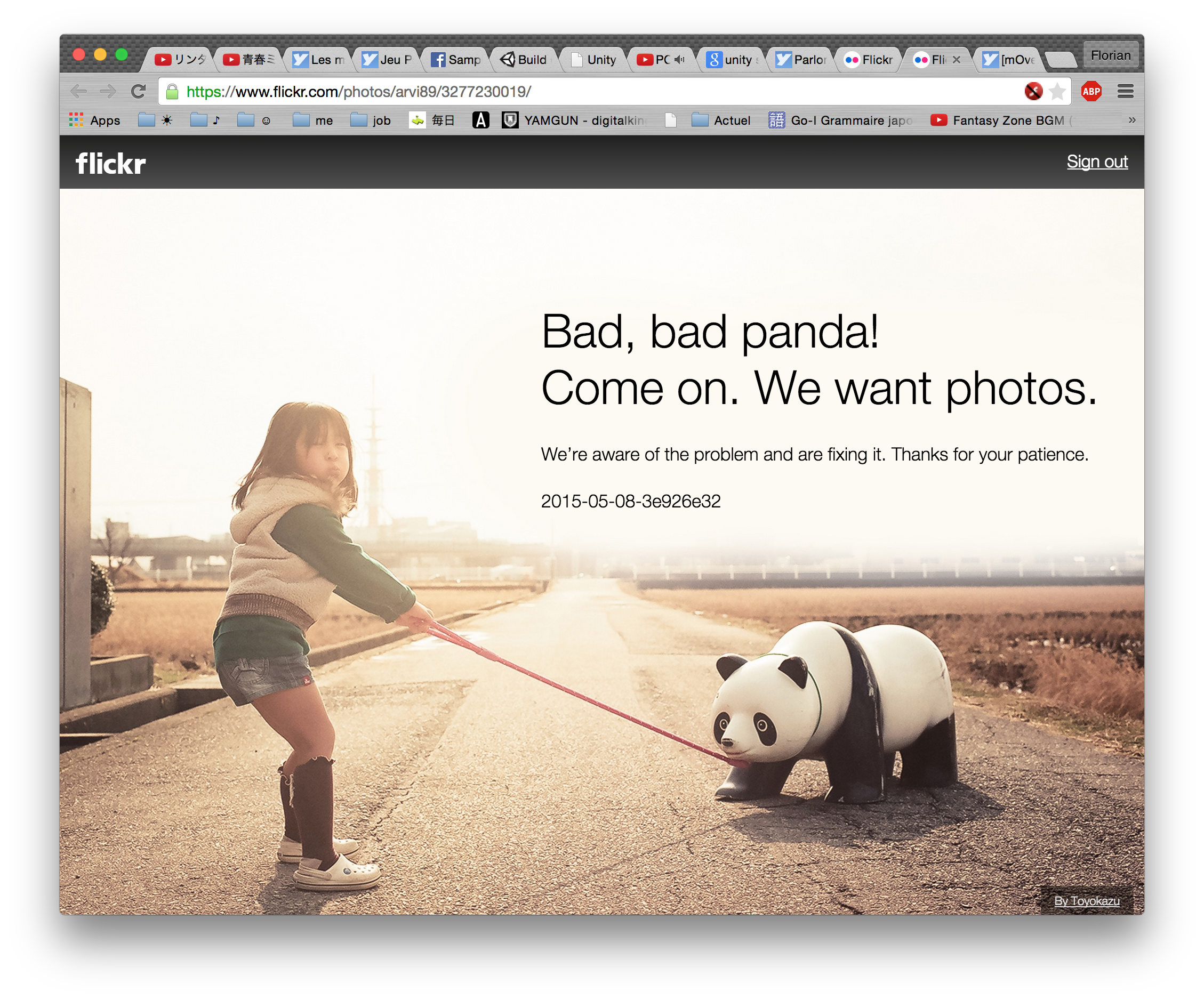
Task: Switch to the Facebook Samp tab
Action: (456, 60)
